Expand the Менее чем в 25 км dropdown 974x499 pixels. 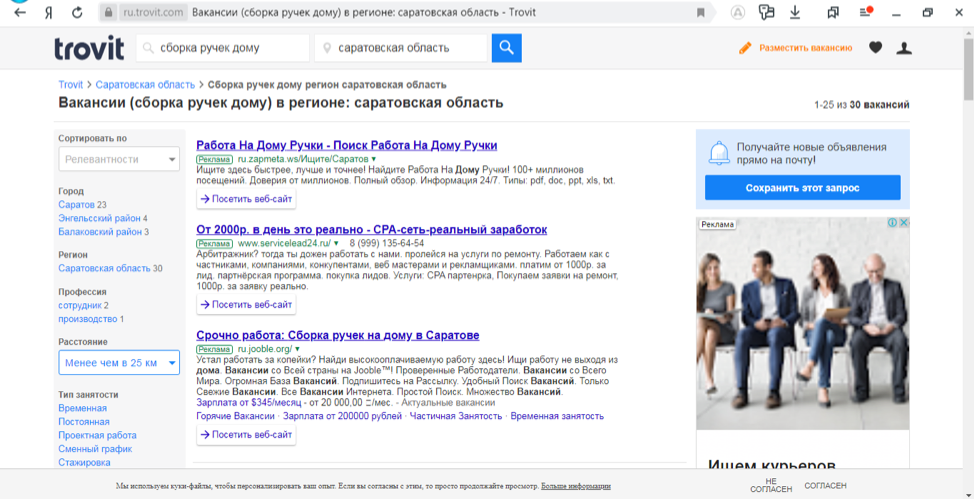click(x=118, y=362)
